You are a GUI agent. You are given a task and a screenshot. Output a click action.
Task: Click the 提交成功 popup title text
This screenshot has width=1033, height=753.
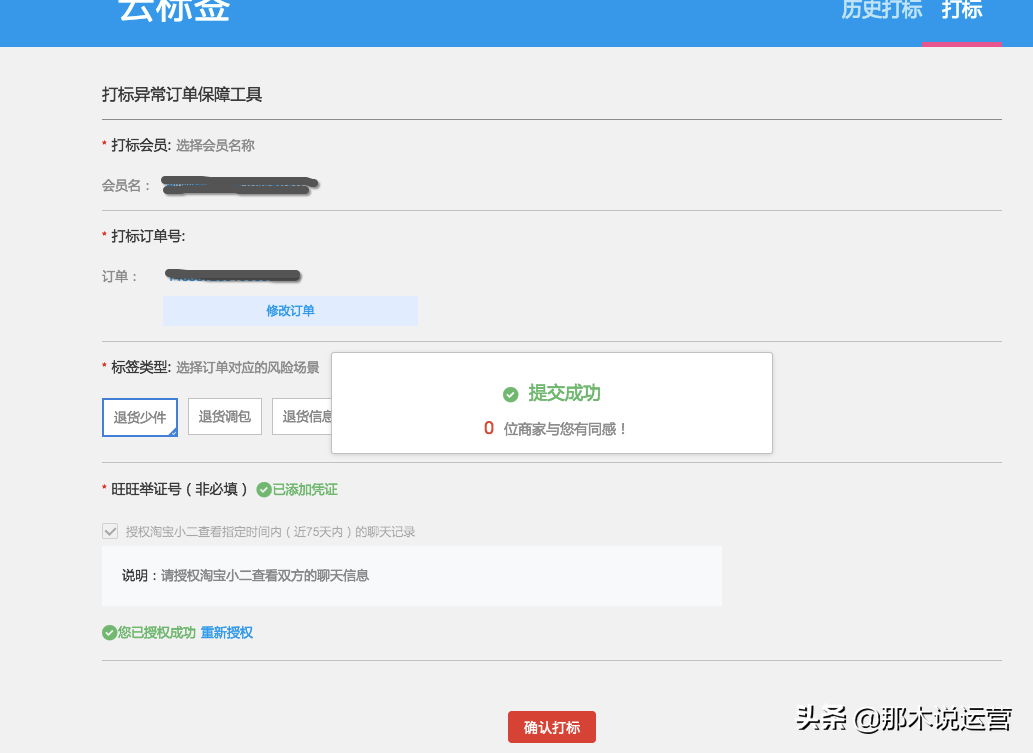click(x=564, y=394)
